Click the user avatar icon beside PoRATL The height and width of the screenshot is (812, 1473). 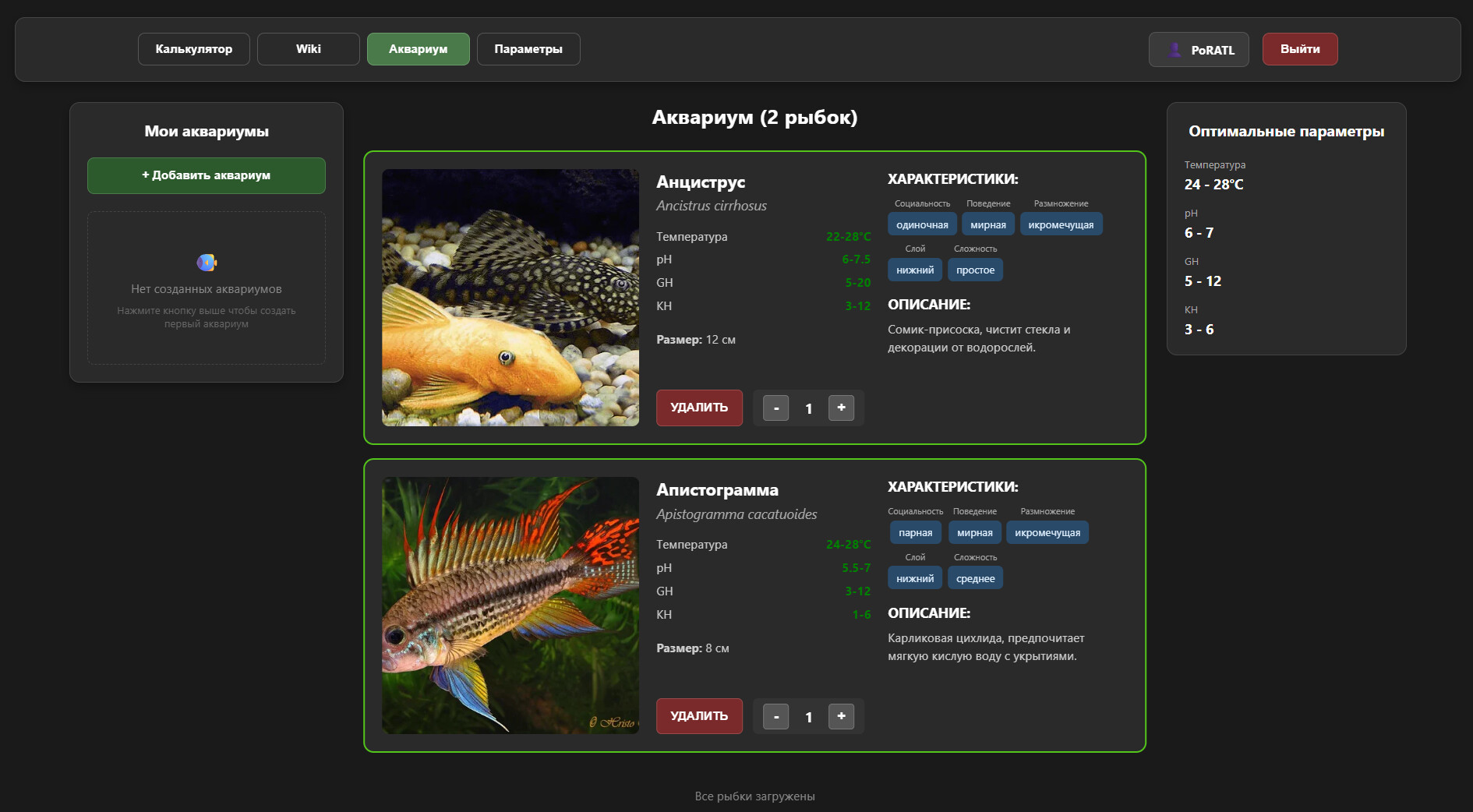coord(1174,50)
